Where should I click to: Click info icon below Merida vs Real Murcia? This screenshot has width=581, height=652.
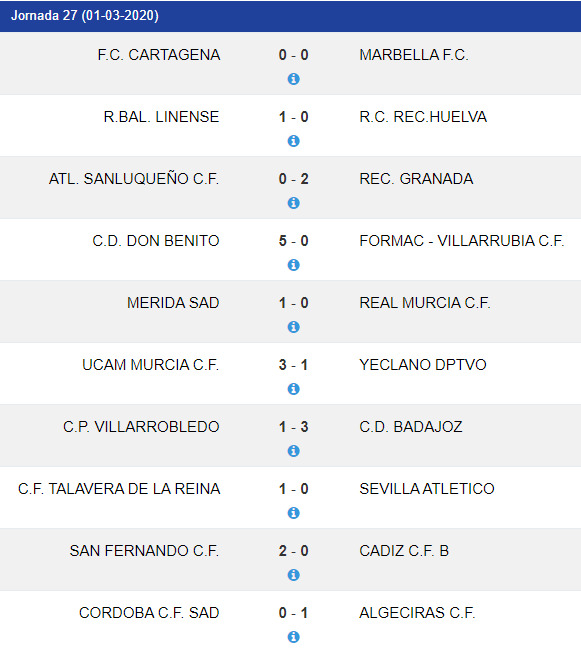pos(294,327)
